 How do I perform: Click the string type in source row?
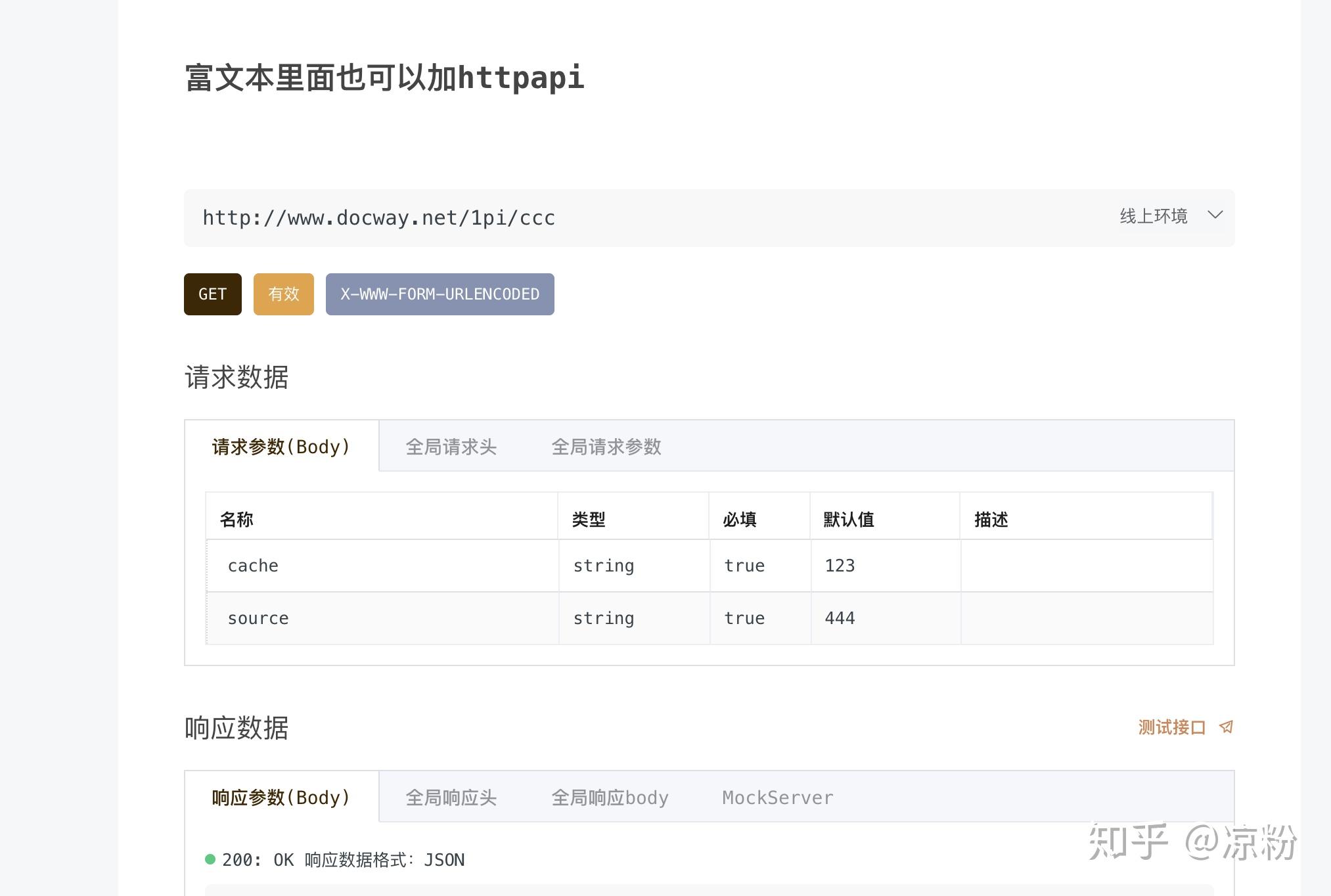tap(604, 618)
